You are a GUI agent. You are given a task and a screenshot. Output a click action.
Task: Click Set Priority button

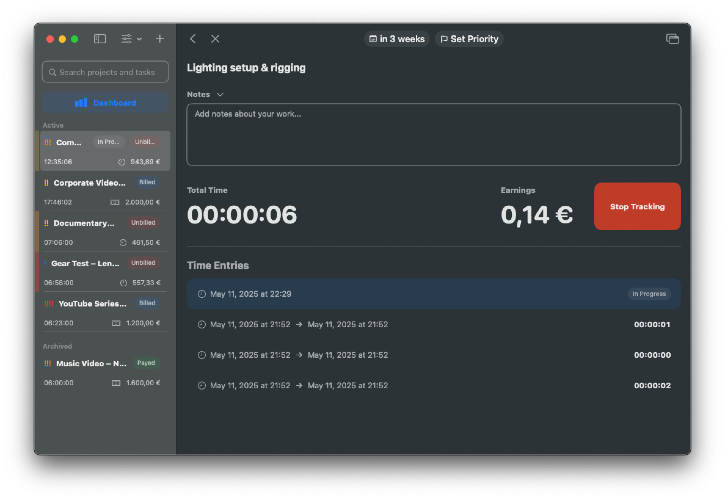469,39
